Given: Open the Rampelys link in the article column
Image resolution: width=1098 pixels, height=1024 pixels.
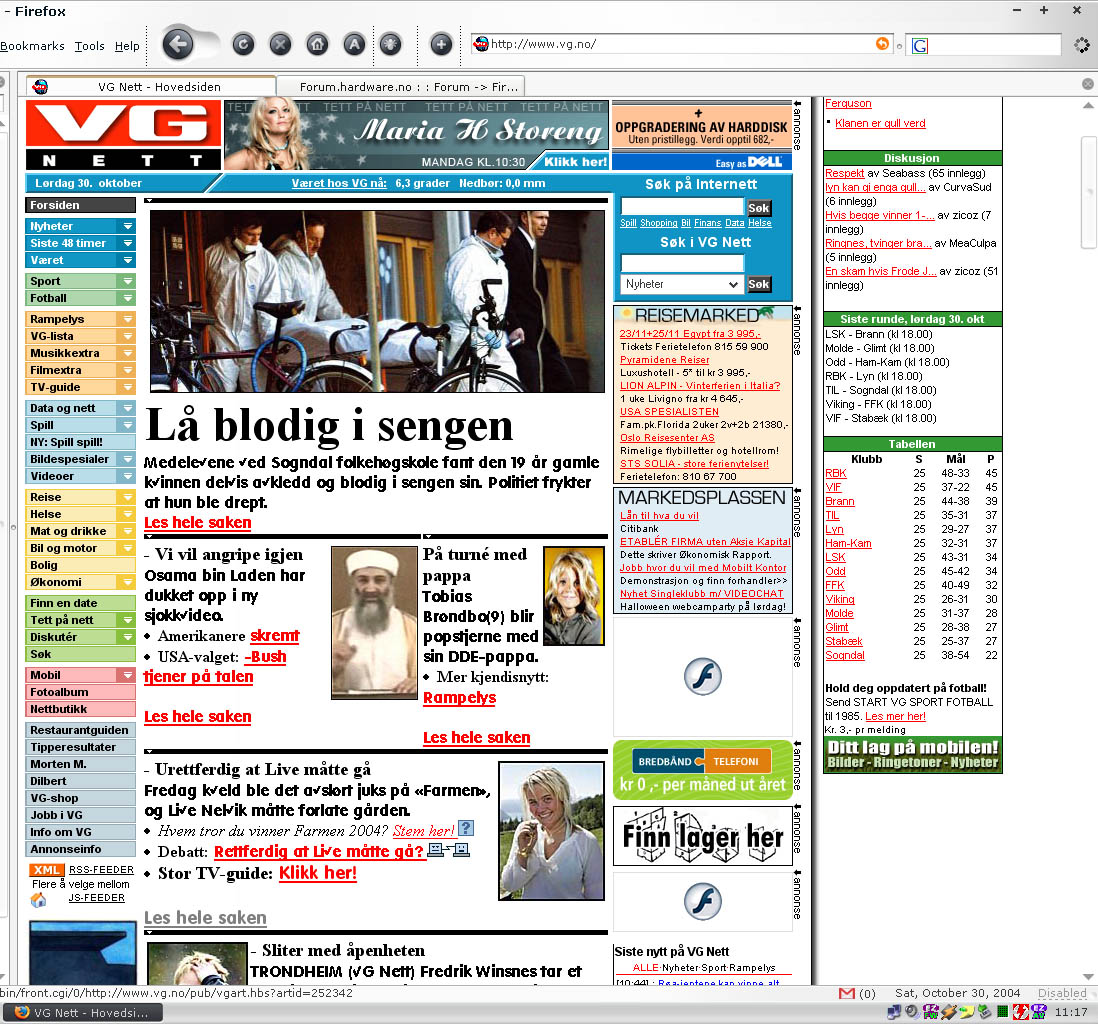Looking at the screenshot, I should (x=459, y=698).
